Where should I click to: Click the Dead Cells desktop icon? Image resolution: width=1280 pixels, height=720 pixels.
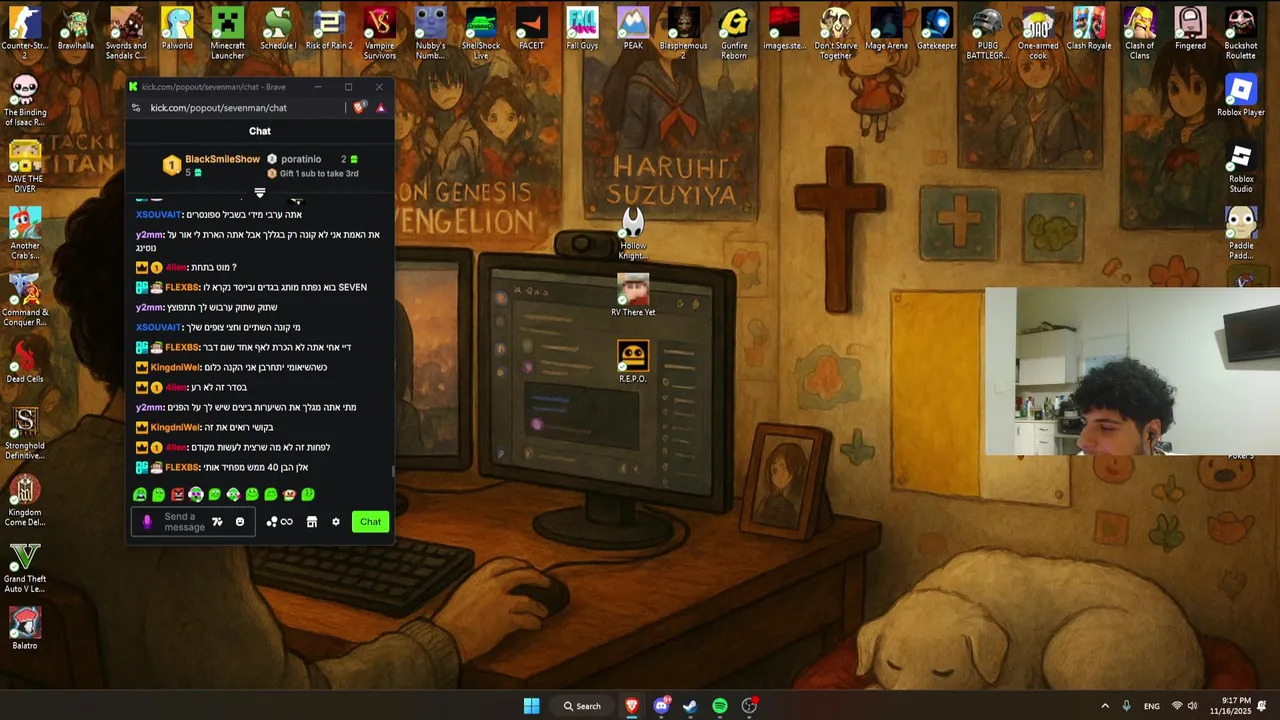(25, 362)
